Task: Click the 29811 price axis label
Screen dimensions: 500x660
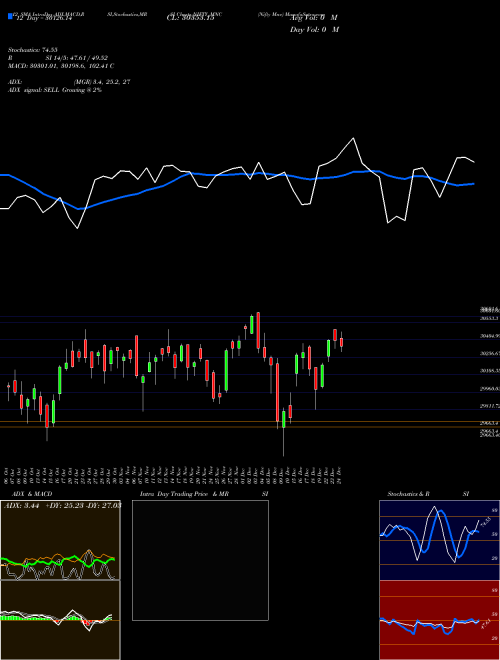Action: [x=490, y=406]
